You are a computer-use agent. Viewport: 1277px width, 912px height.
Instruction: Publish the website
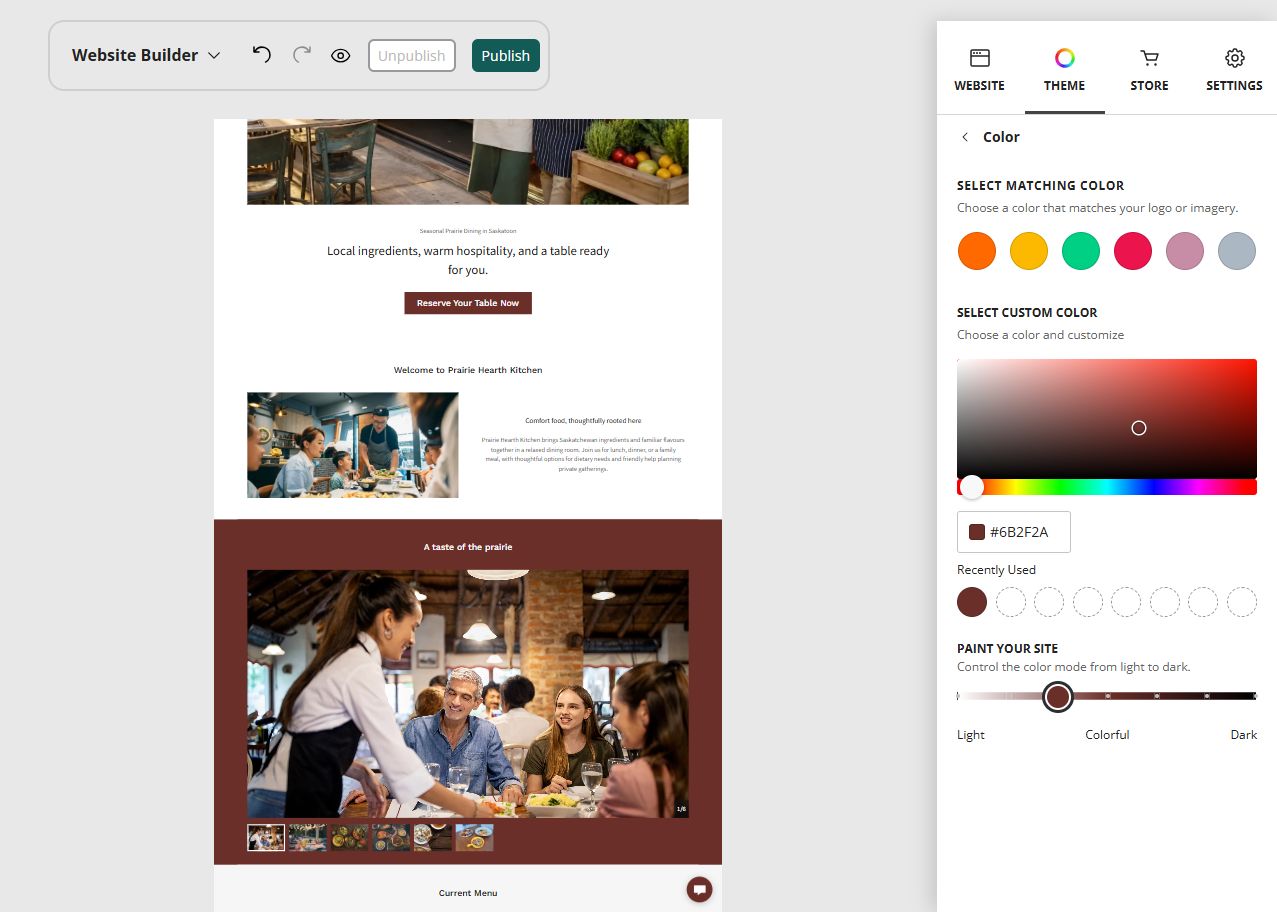pyautogui.click(x=506, y=56)
